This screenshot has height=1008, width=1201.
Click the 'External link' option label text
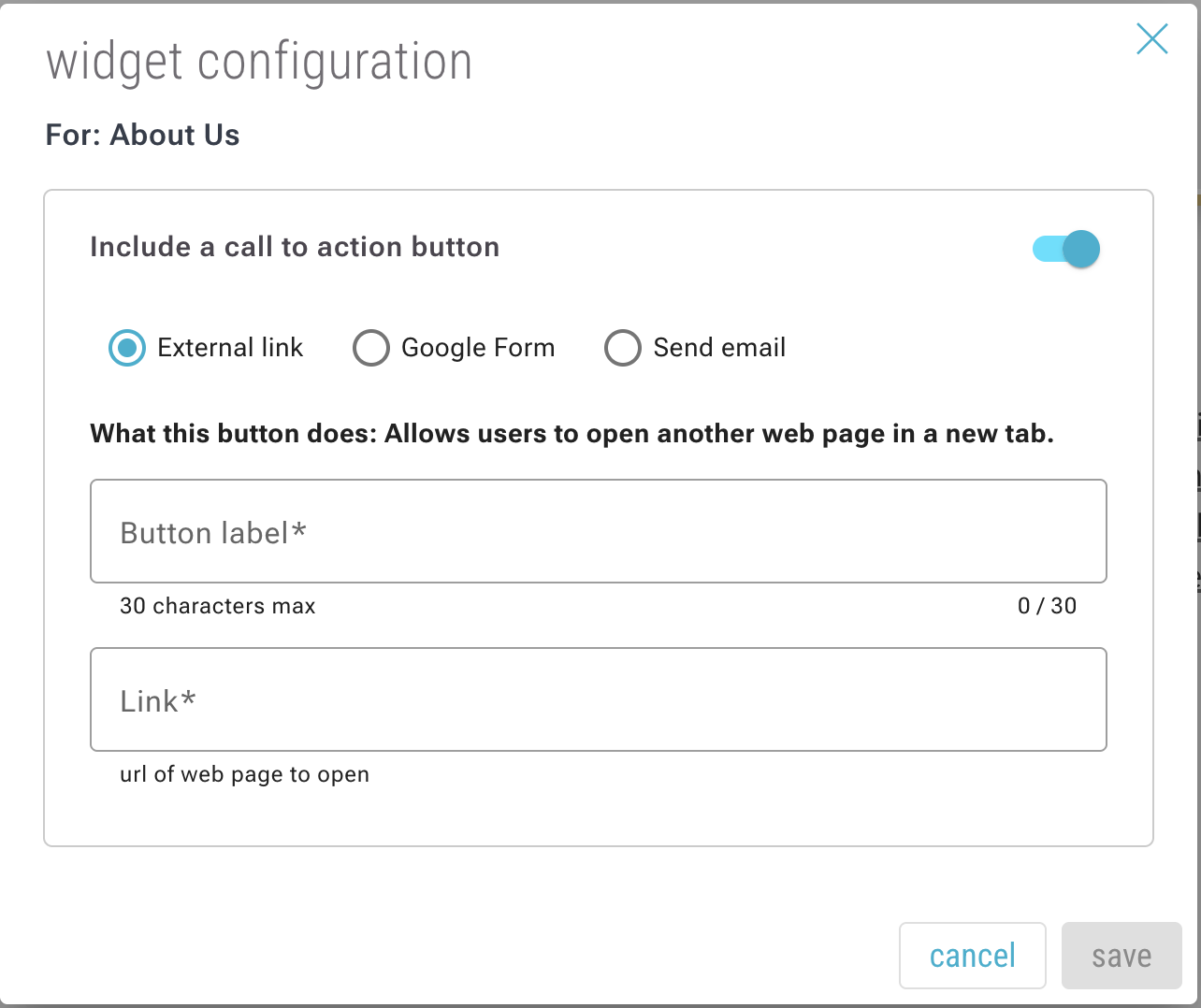pos(230,348)
